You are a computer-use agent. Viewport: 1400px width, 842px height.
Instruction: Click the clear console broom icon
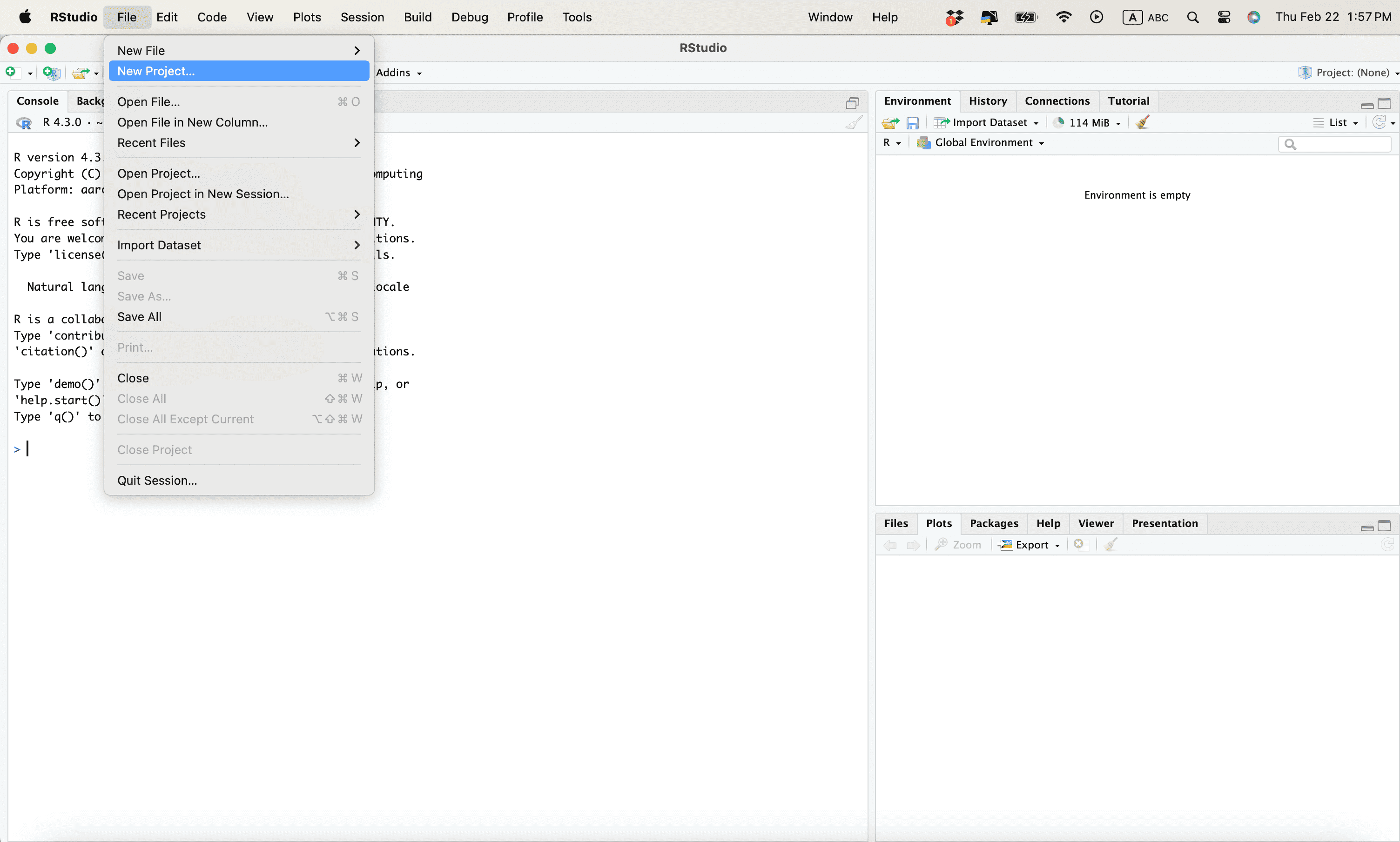click(853, 122)
